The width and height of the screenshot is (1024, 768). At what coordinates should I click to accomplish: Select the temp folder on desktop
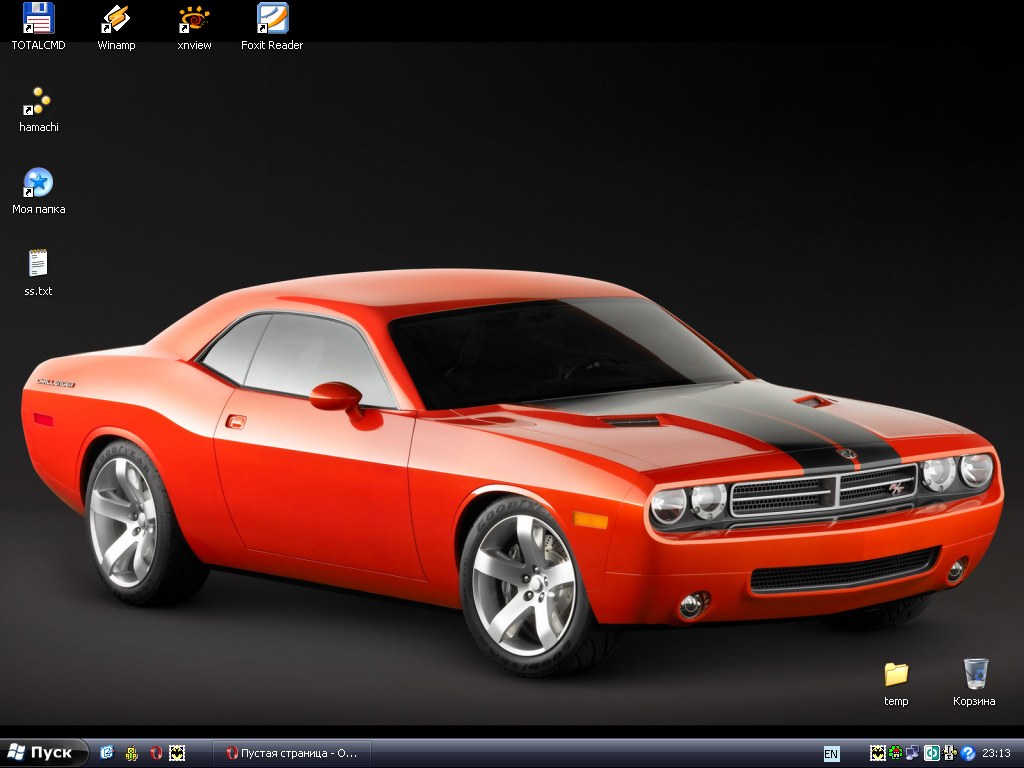(896, 674)
